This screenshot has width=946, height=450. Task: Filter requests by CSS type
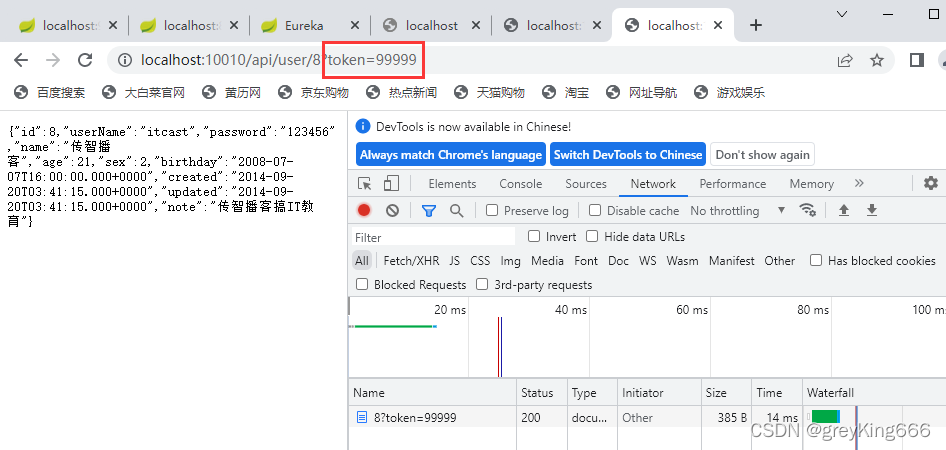tap(480, 261)
